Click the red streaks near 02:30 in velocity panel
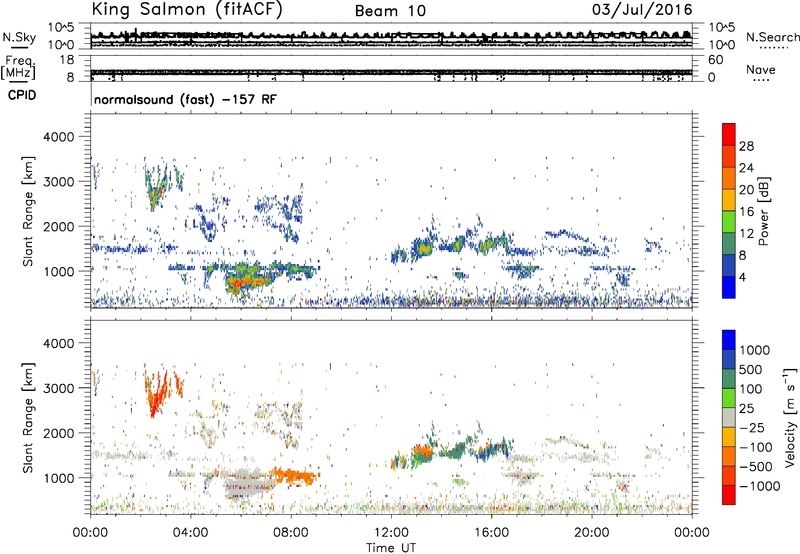Image resolution: width=800 pixels, height=554 pixels. coord(156,395)
